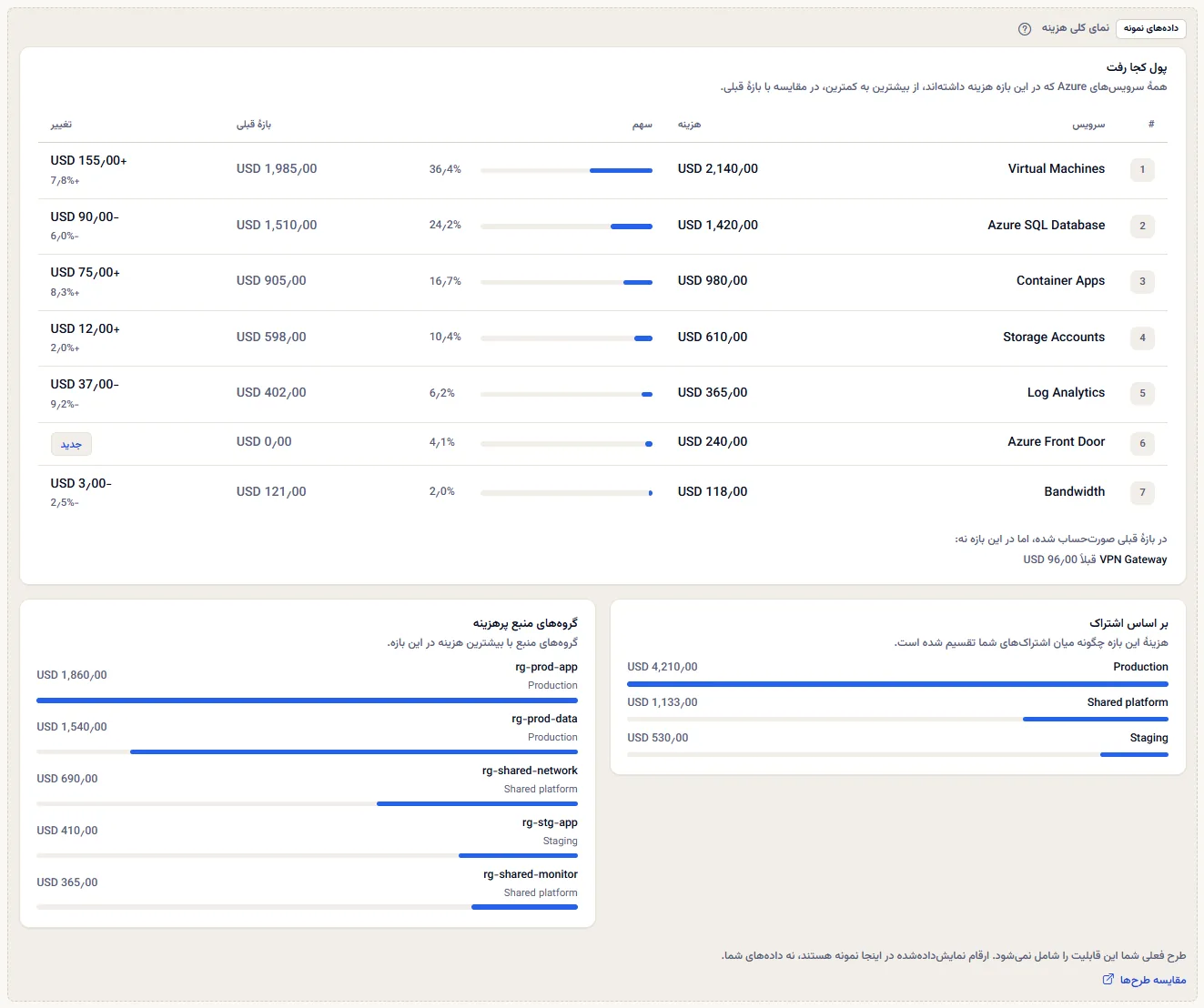The image size is (1204, 1008).
Task: Click the Virtual Machines 36,4% share bar
Action: pyautogui.click(x=566, y=170)
